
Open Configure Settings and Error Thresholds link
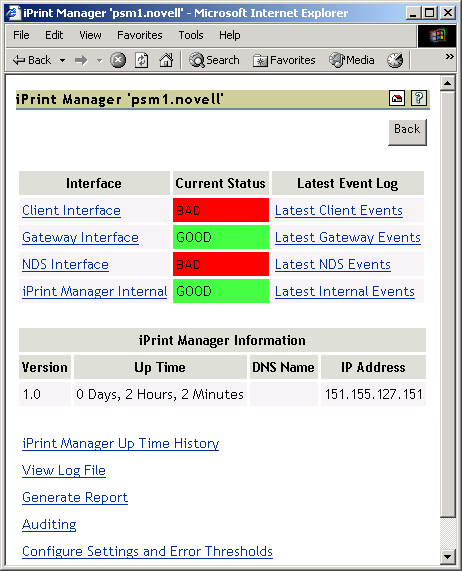tap(147, 551)
